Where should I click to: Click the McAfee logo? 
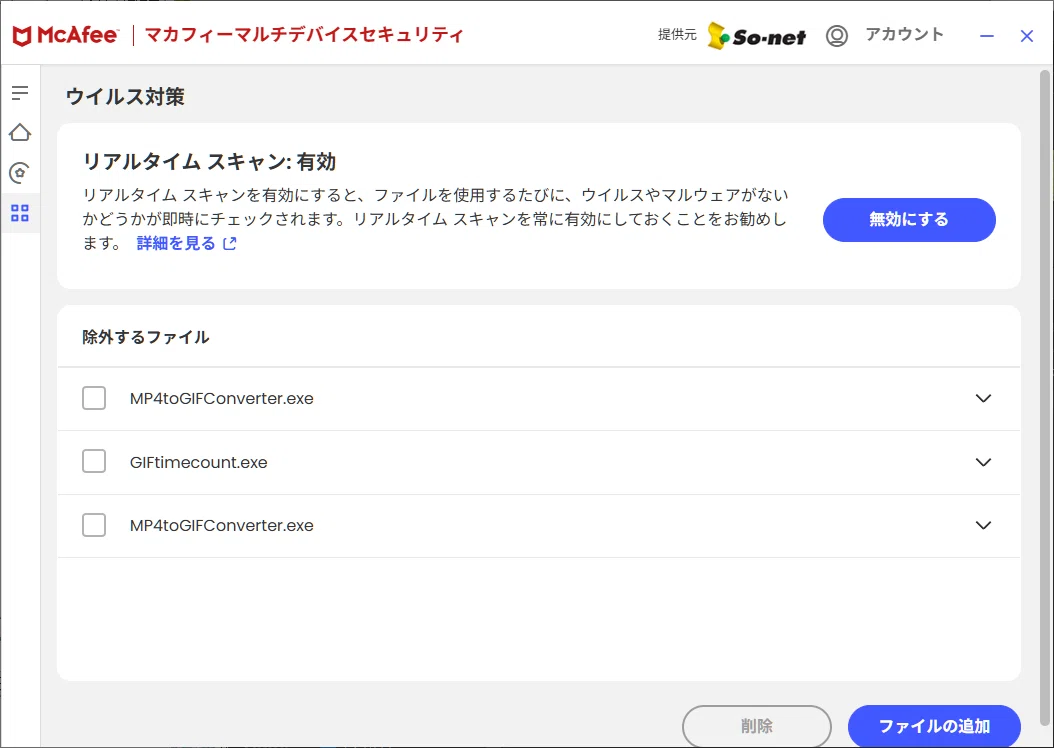pyautogui.click(x=66, y=36)
